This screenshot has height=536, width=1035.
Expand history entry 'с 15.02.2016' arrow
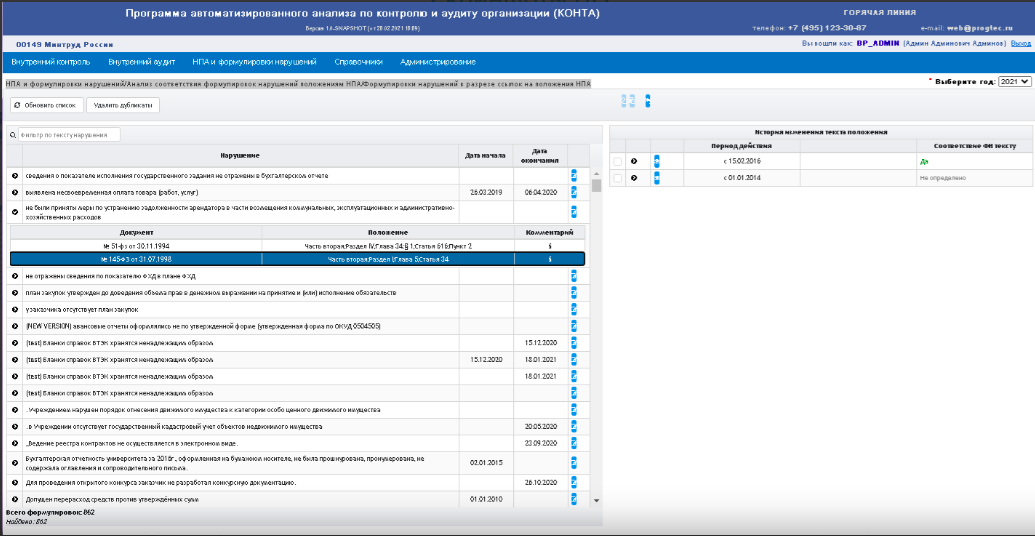tap(634, 161)
